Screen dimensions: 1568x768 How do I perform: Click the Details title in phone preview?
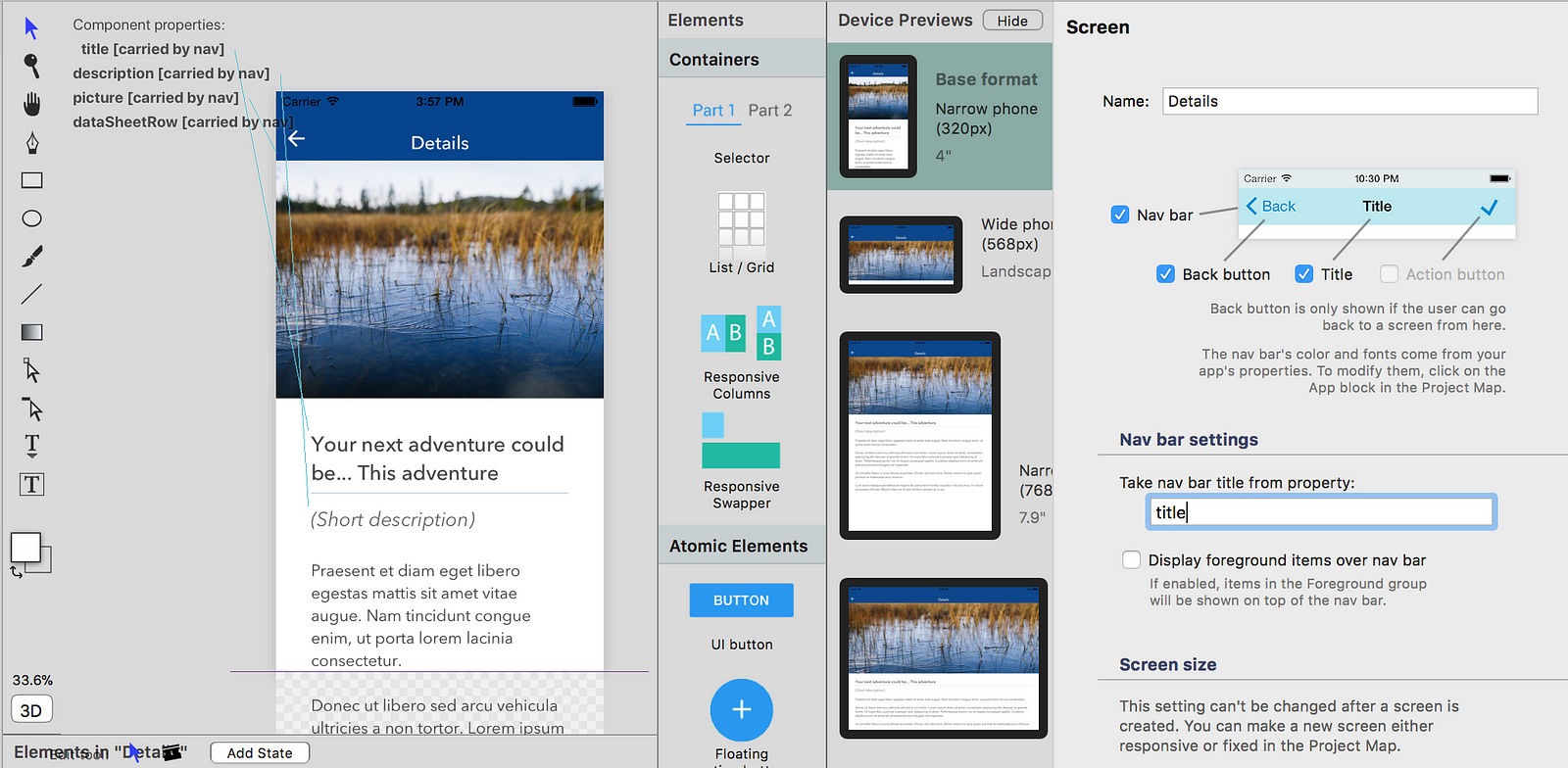click(x=440, y=143)
